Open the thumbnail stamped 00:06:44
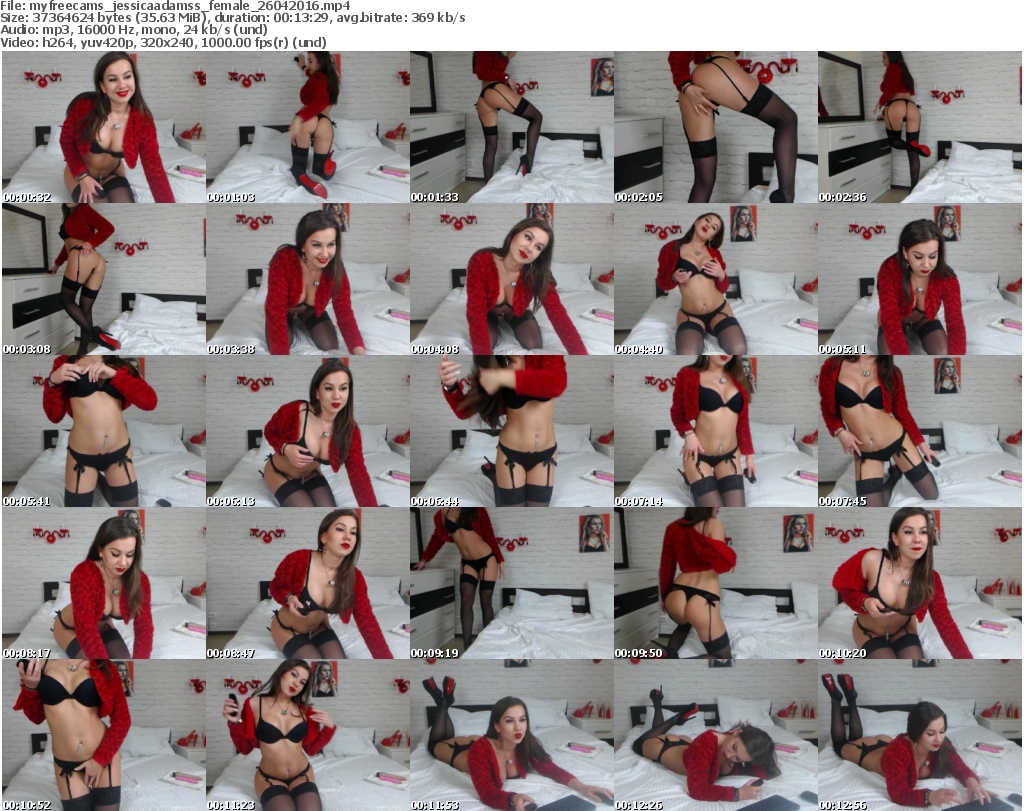 click(x=512, y=432)
